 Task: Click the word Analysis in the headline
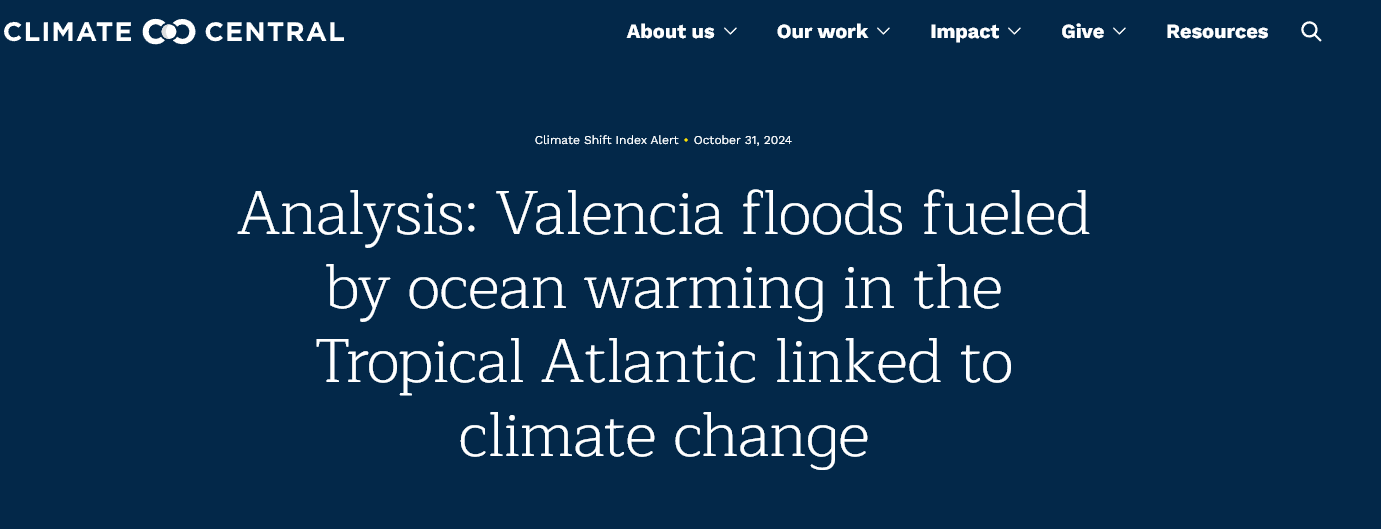tap(357, 213)
